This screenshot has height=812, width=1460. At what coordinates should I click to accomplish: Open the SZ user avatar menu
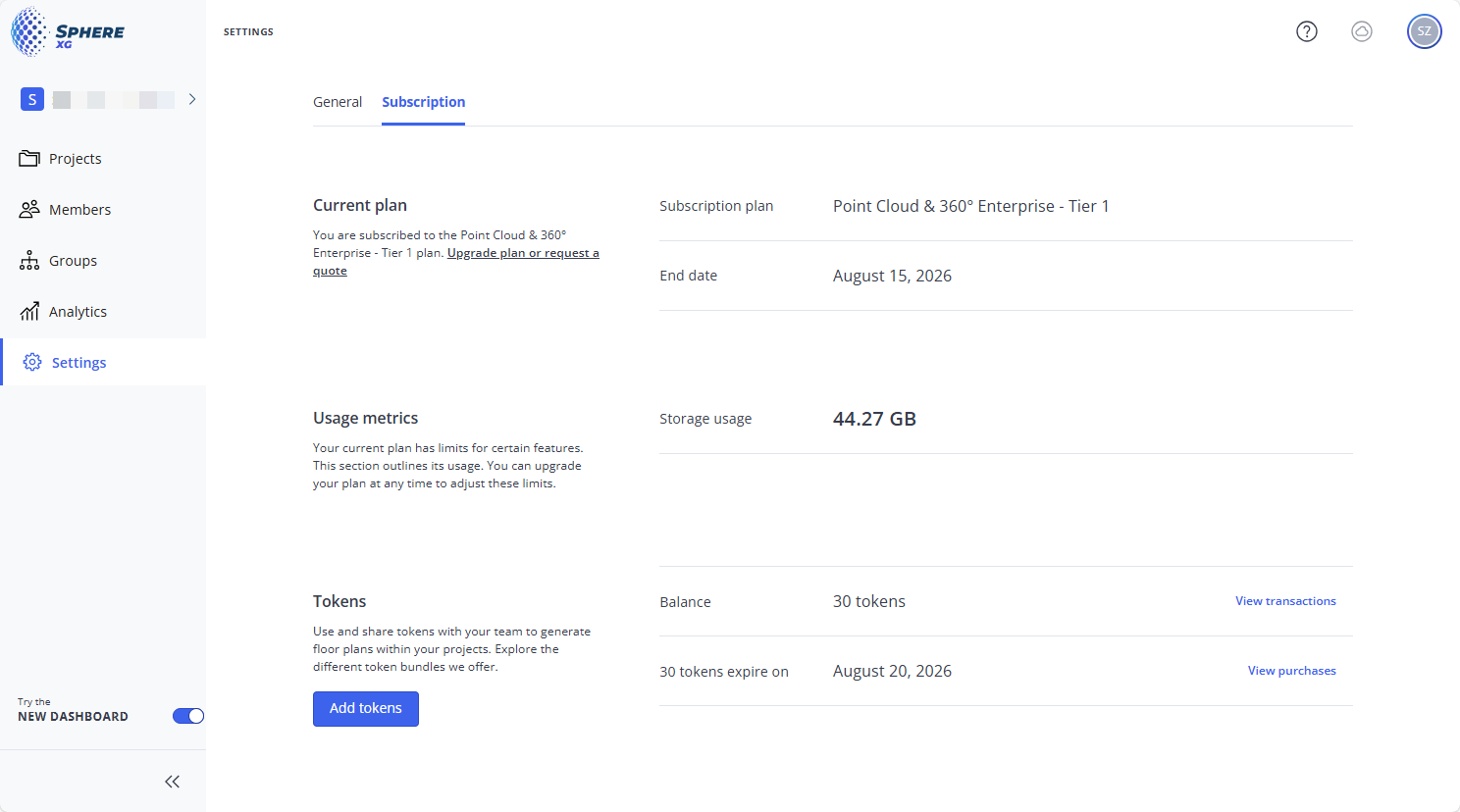(x=1424, y=31)
